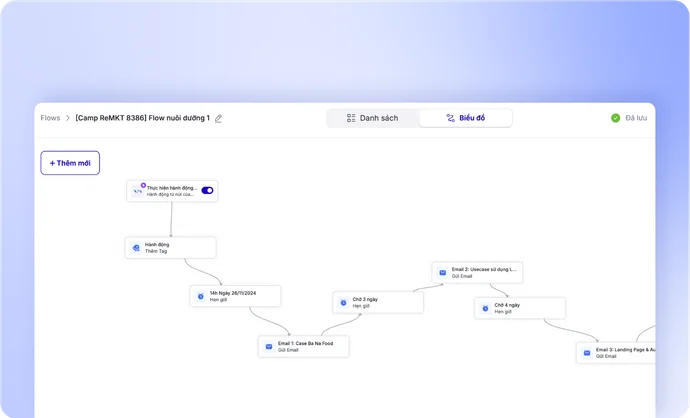Viewport: 690px width, 418px height.
Task: Click the green Đã lưu saved checkmark
Action: pyautogui.click(x=616, y=118)
